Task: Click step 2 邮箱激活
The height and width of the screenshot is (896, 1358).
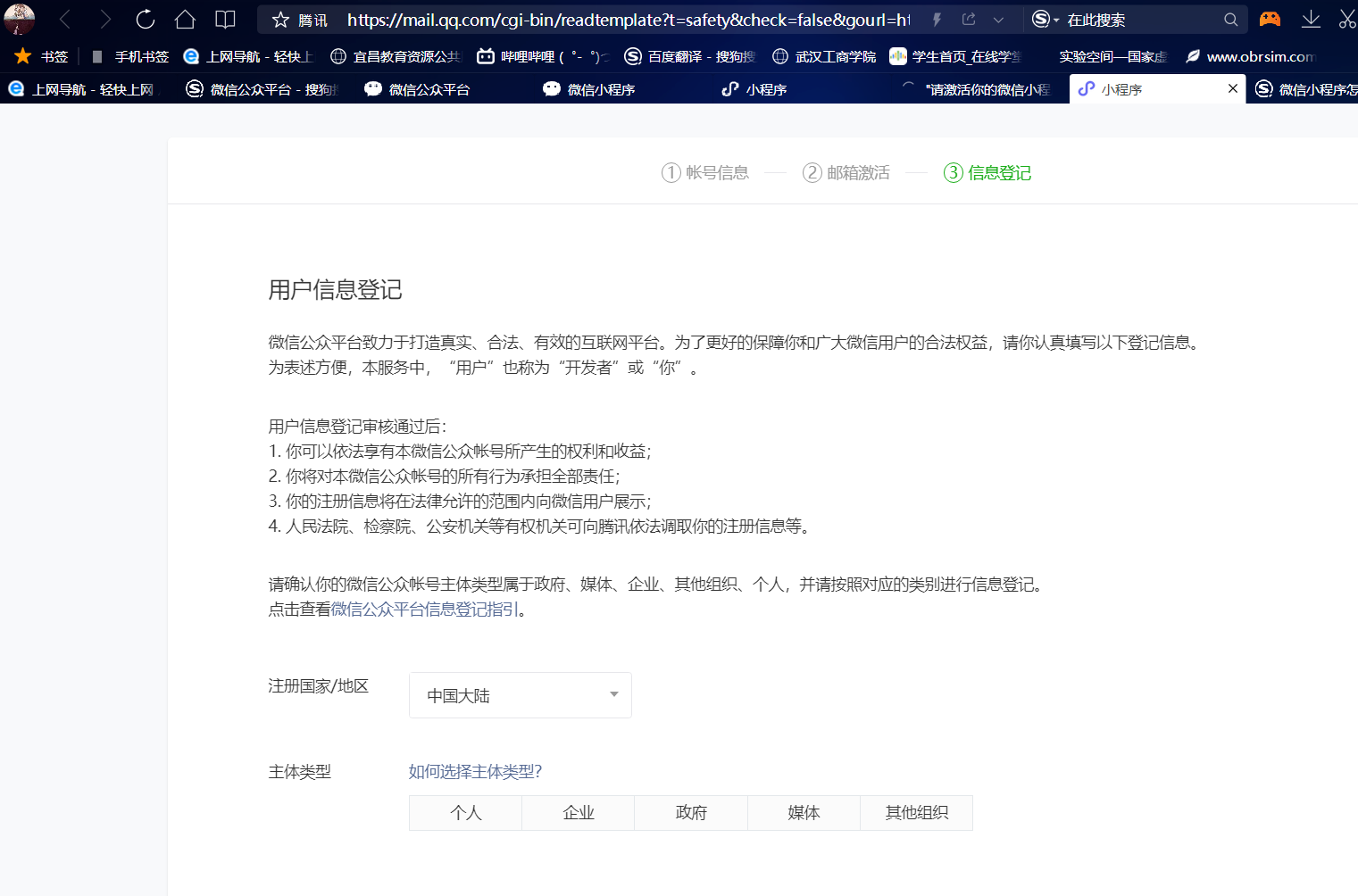Action: [846, 173]
